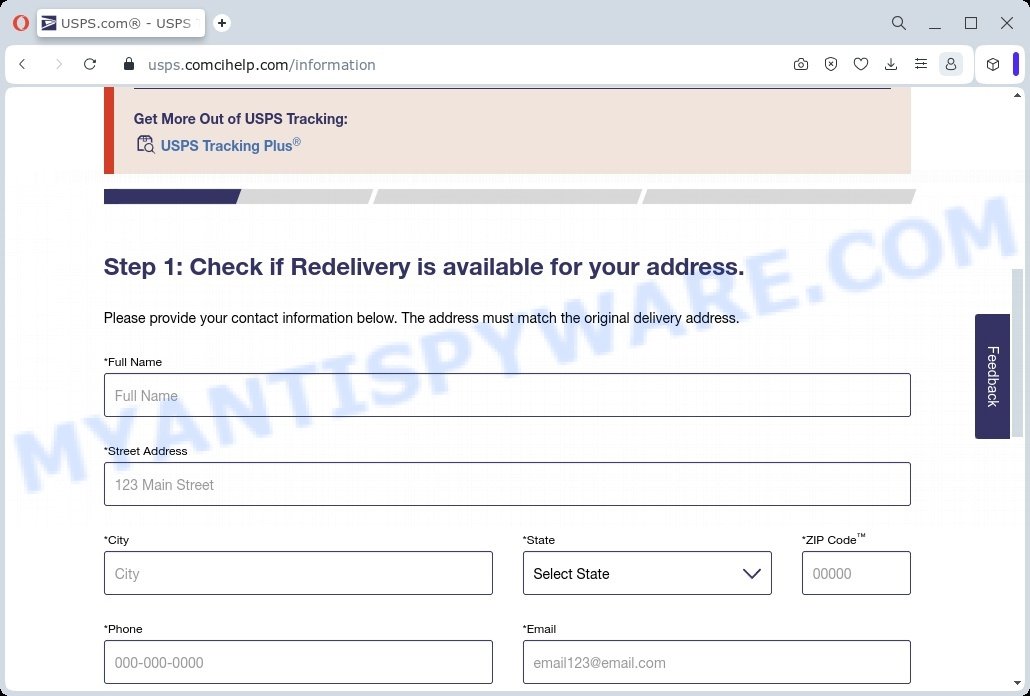The height and width of the screenshot is (696, 1030).
Task: Click the address bar URL
Action: (261, 65)
